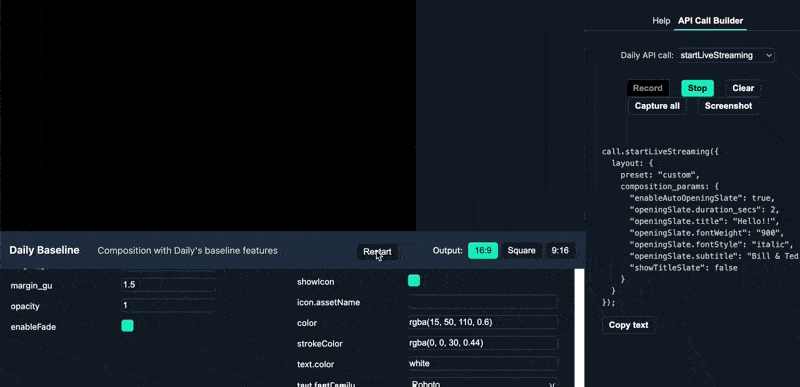Viewport: 800px width, 387px height.
Task: Toggle the showIcon checkbox
Action: pyautogui.click(x=414, y=281)
